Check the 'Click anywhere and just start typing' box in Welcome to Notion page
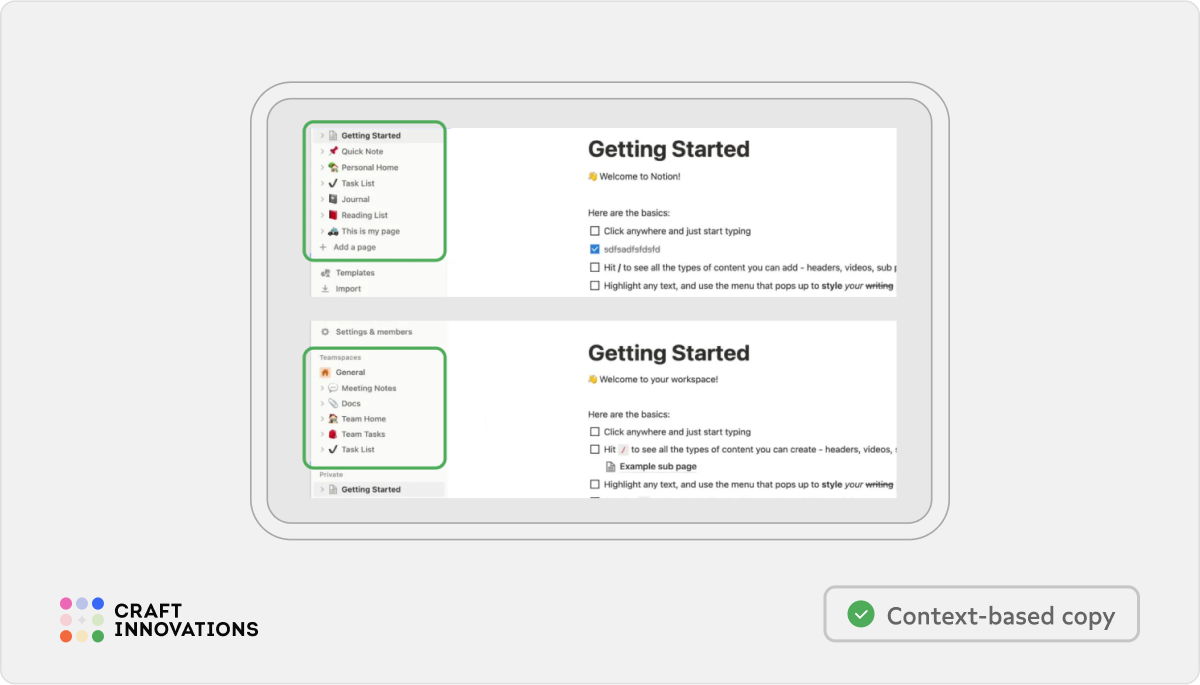 (595, 231)
